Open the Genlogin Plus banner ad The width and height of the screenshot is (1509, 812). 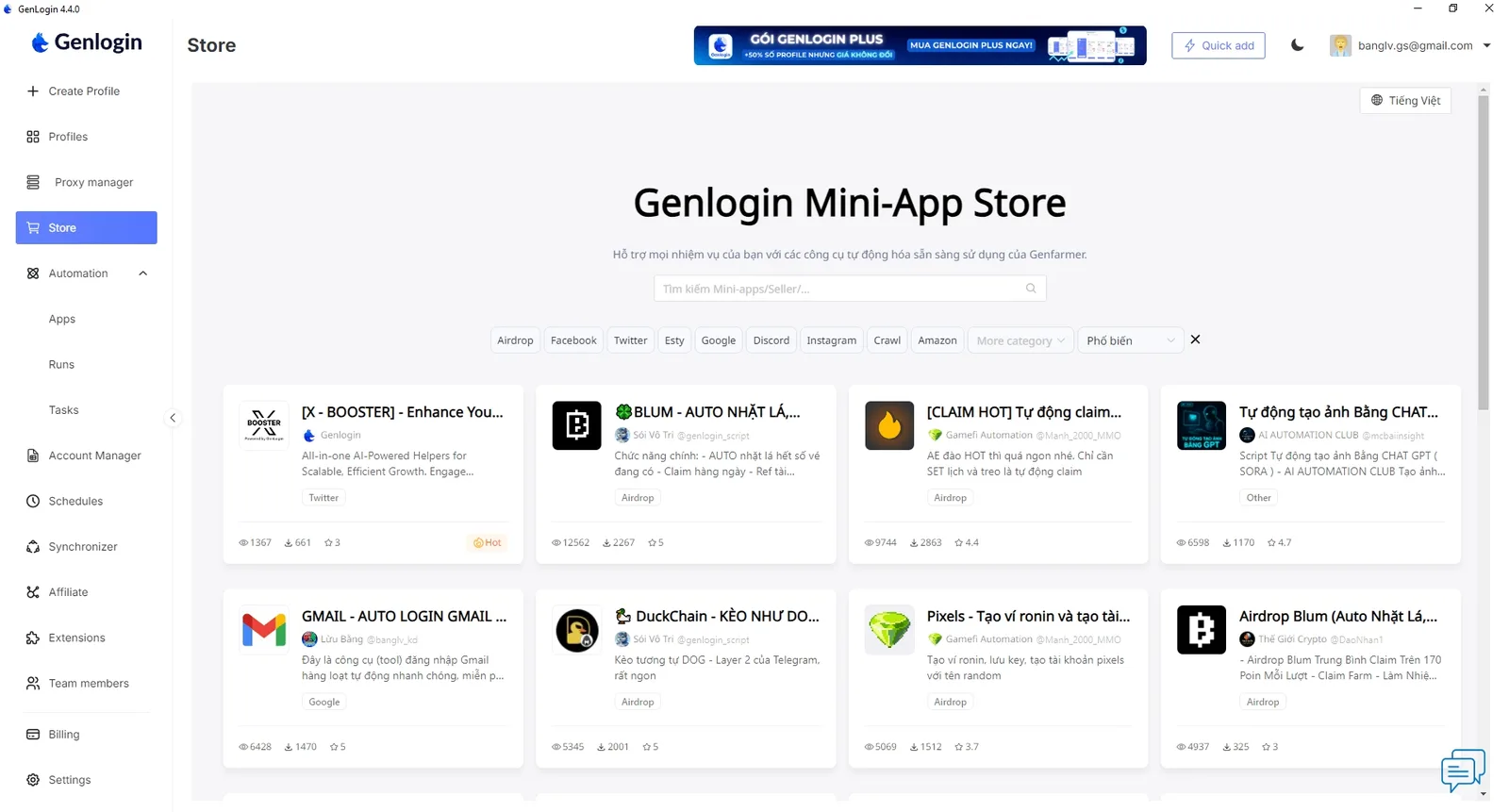click(x=920, y=45)
